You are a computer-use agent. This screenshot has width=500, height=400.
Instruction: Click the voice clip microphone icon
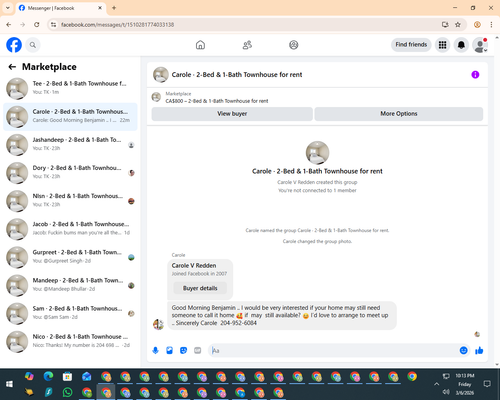155,350
